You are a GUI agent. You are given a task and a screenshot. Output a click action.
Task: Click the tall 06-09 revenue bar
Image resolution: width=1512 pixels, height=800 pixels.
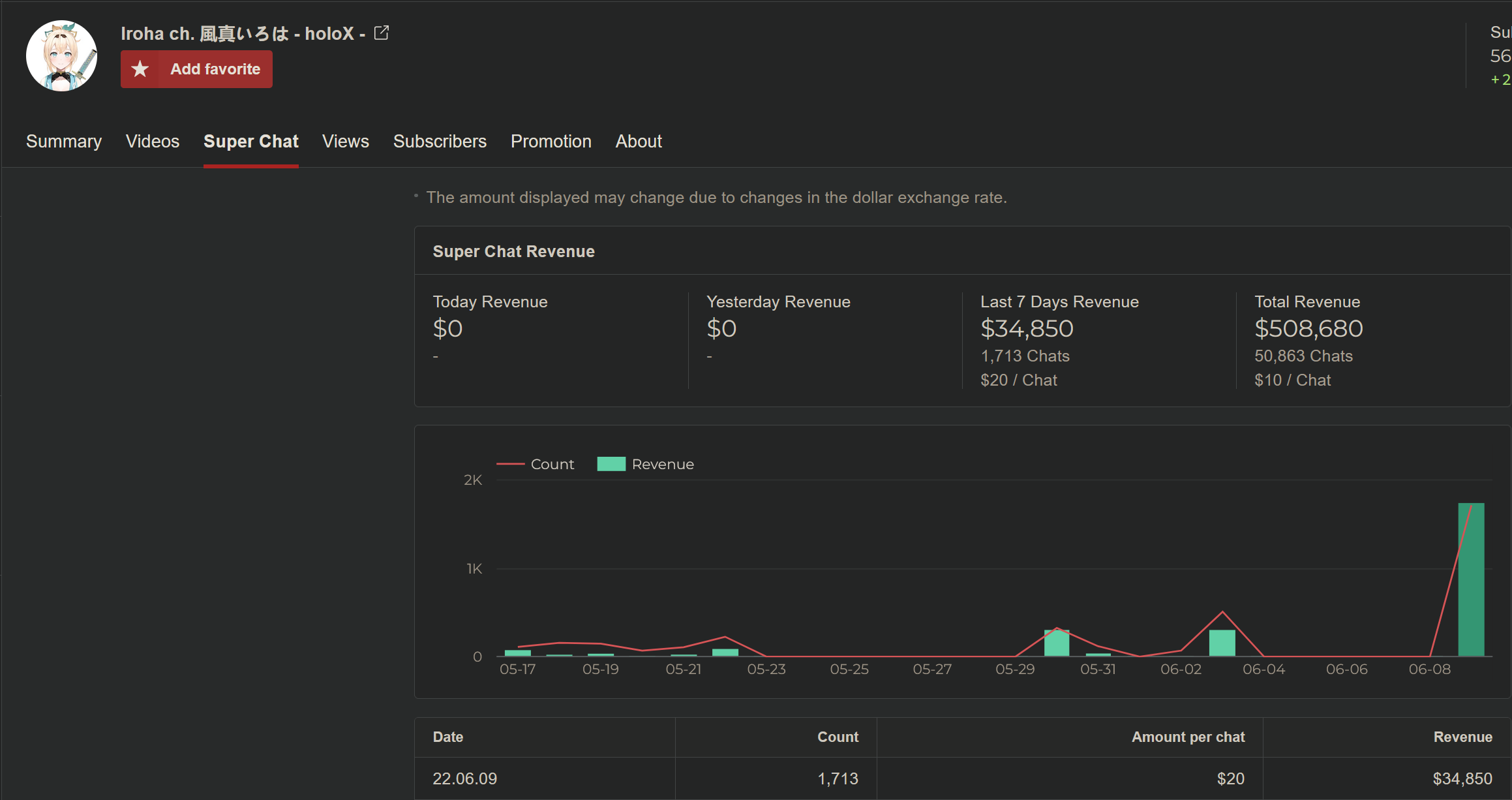(1471, 579)
